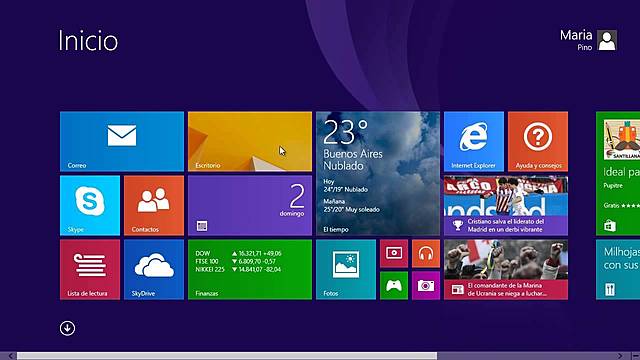Click the news icon on Ucrania tile
Viewport: 640px width, 360px height.
pyautogui.click(x=458, y=289)
